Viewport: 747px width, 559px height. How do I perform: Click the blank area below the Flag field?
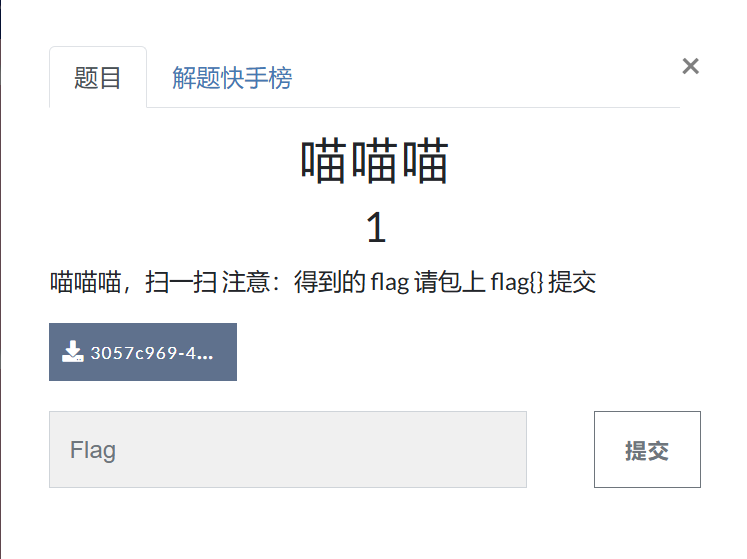[374, 524]
